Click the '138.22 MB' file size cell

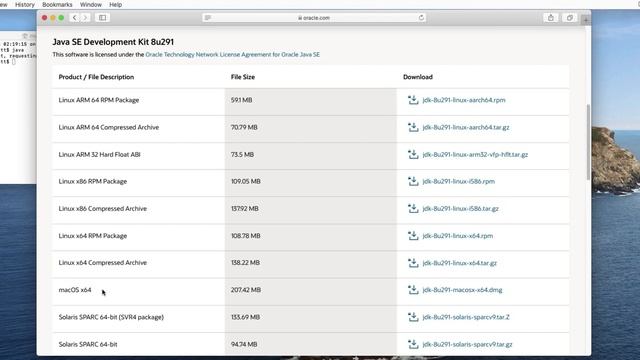311,264
